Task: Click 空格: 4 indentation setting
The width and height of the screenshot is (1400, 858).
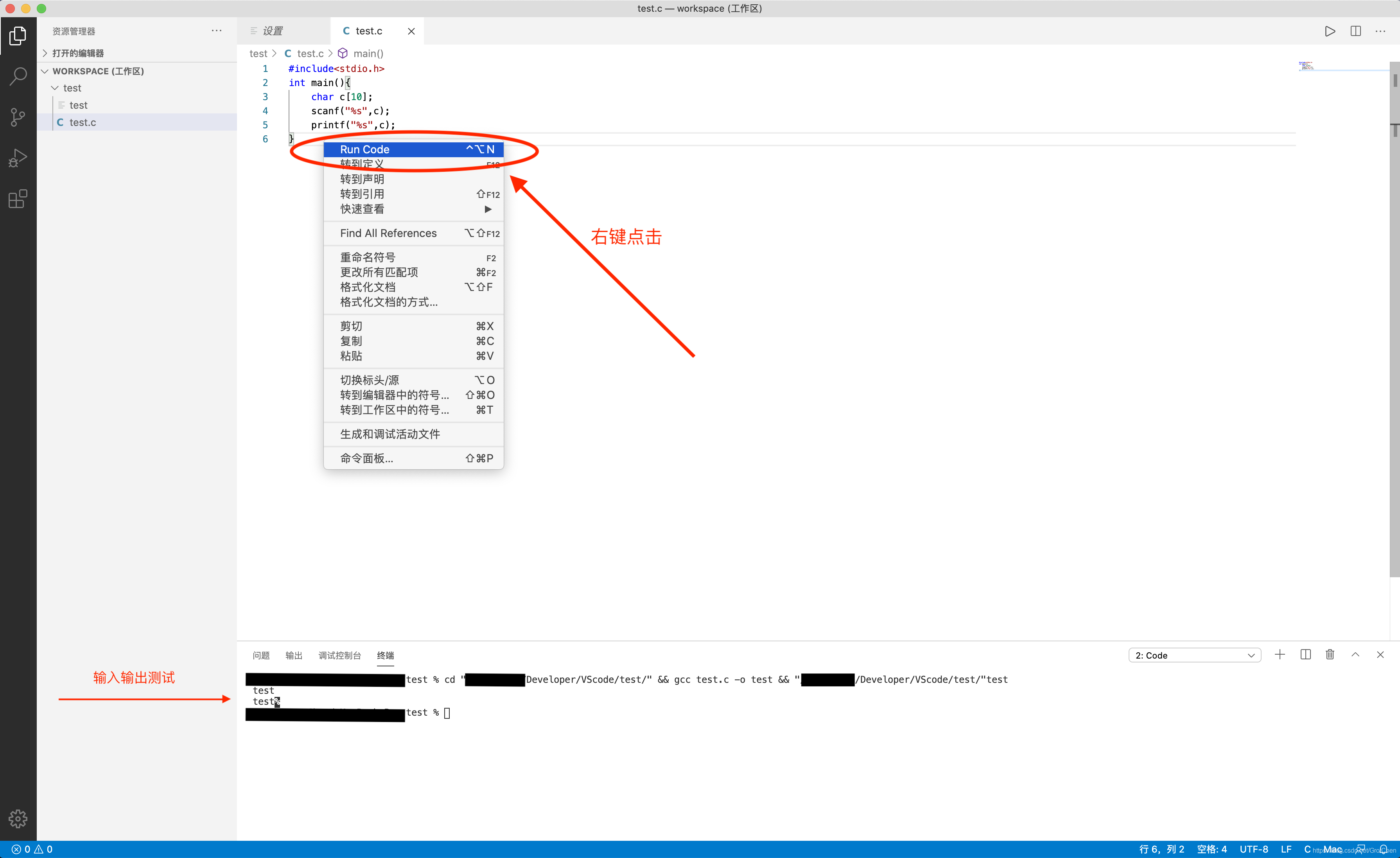Action: tap(1212, 849)
